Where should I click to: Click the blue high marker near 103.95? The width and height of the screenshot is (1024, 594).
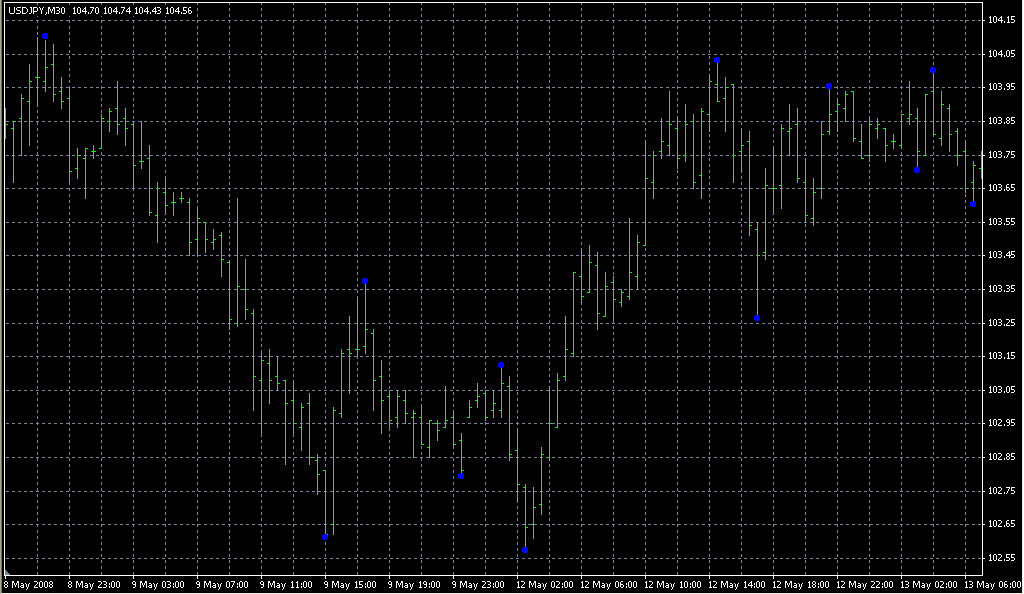click(x=829, y=86)
